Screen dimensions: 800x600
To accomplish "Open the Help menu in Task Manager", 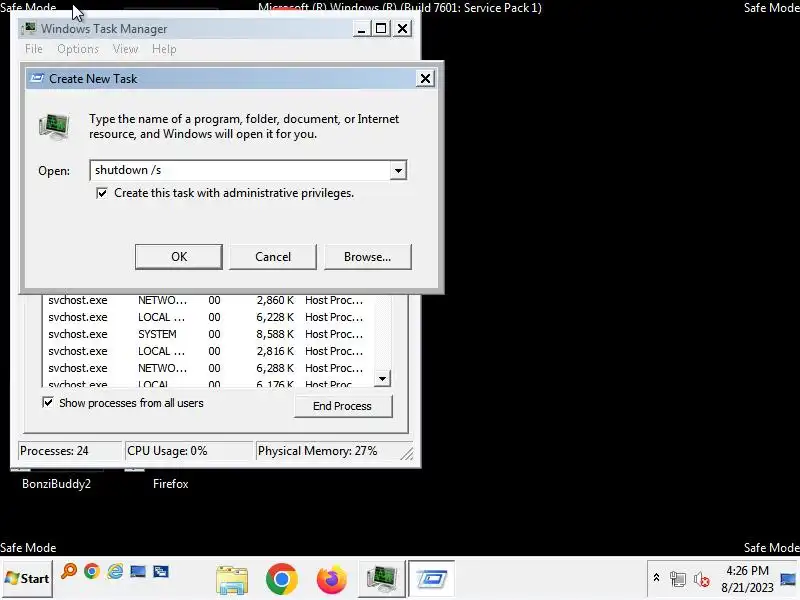I will click(164, 49).
